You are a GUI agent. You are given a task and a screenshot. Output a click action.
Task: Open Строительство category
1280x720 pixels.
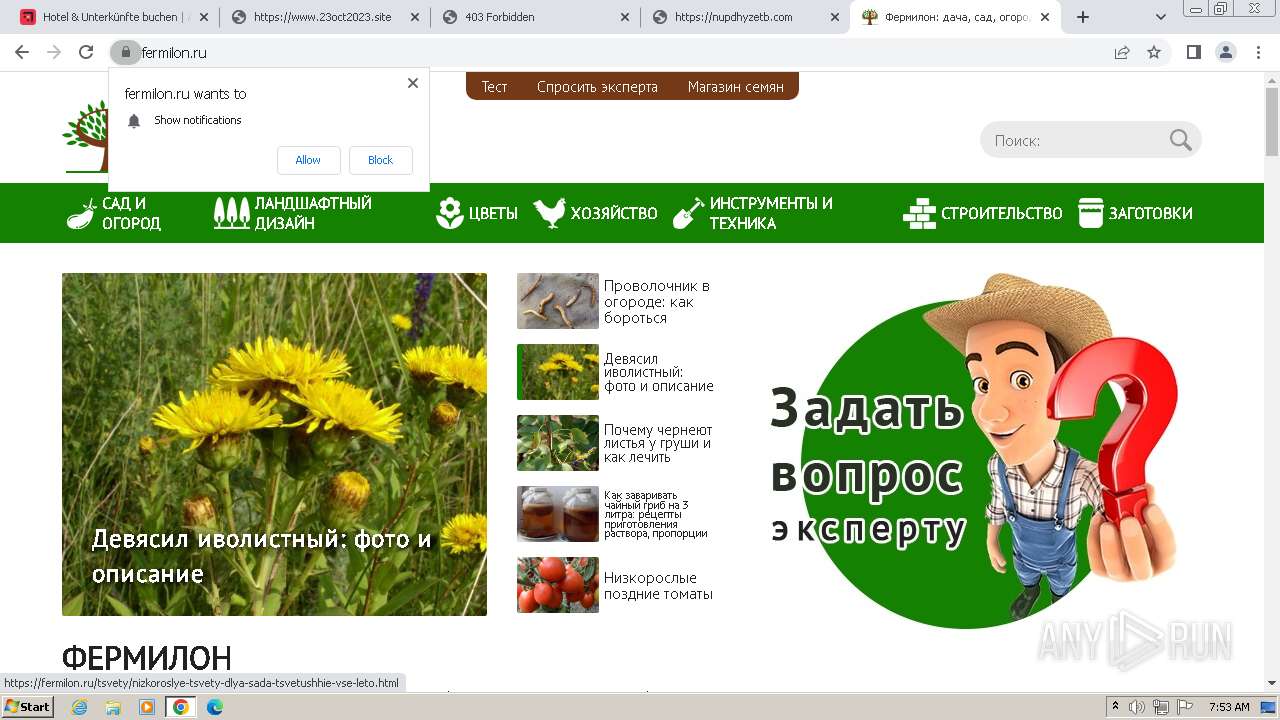pos(983,213)
